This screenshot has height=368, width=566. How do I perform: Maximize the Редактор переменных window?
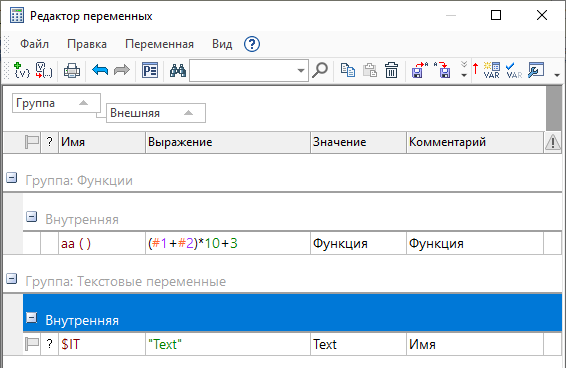[x=496, y=15]
